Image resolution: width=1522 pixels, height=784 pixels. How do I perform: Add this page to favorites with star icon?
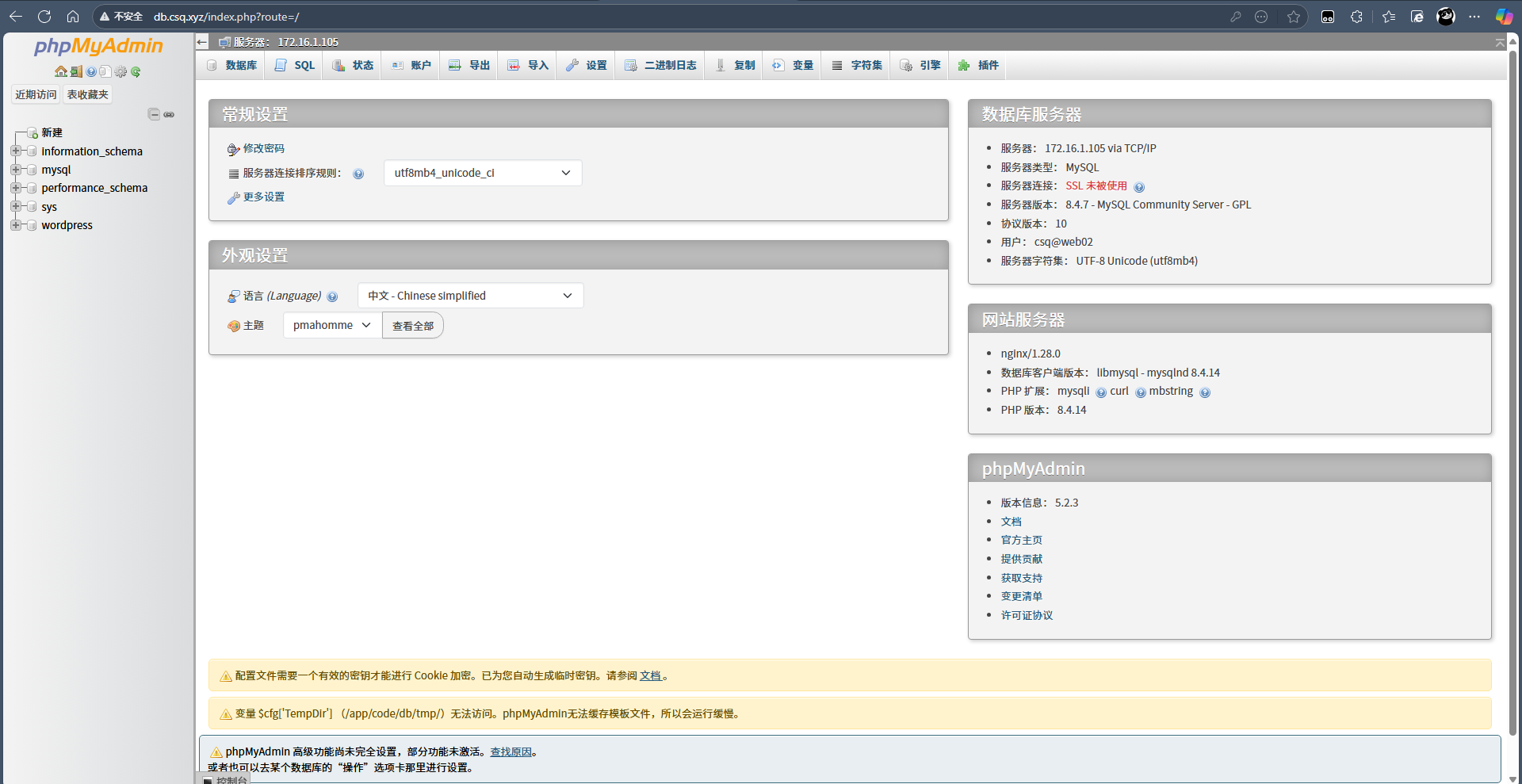point(1294,17)
